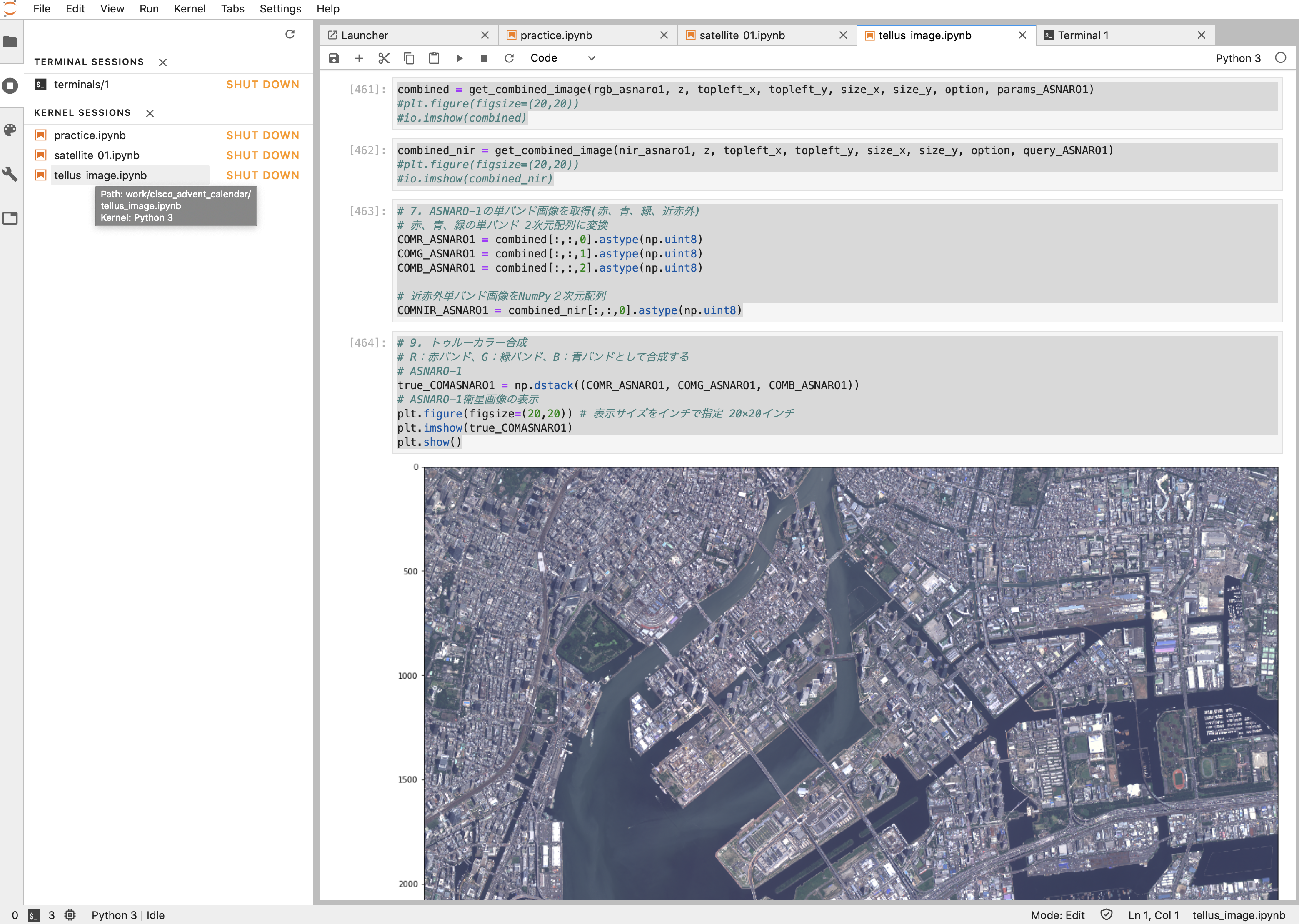The height and width of the screenshot is (924, 1299).
Task: Open the File menu
Action: [42, 8]
